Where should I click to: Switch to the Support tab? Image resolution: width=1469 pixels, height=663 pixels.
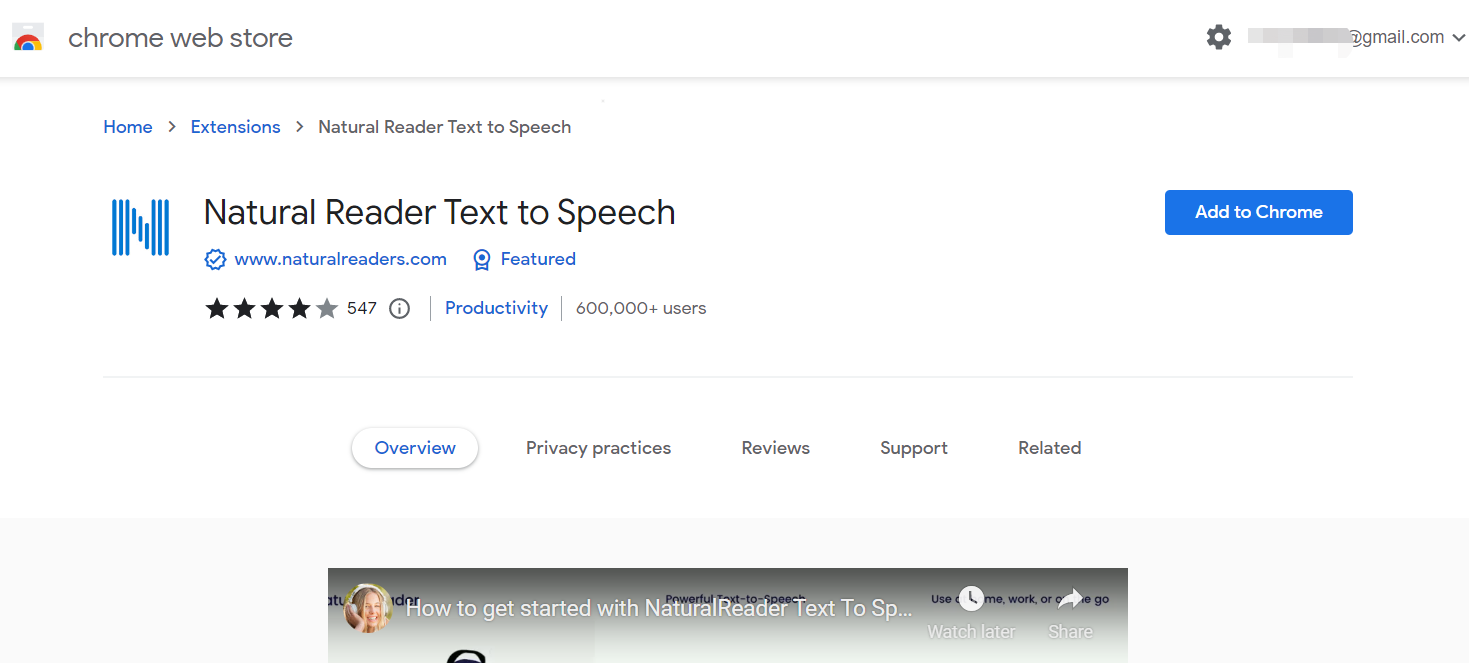pyautogui.click(x=914, y=448)
